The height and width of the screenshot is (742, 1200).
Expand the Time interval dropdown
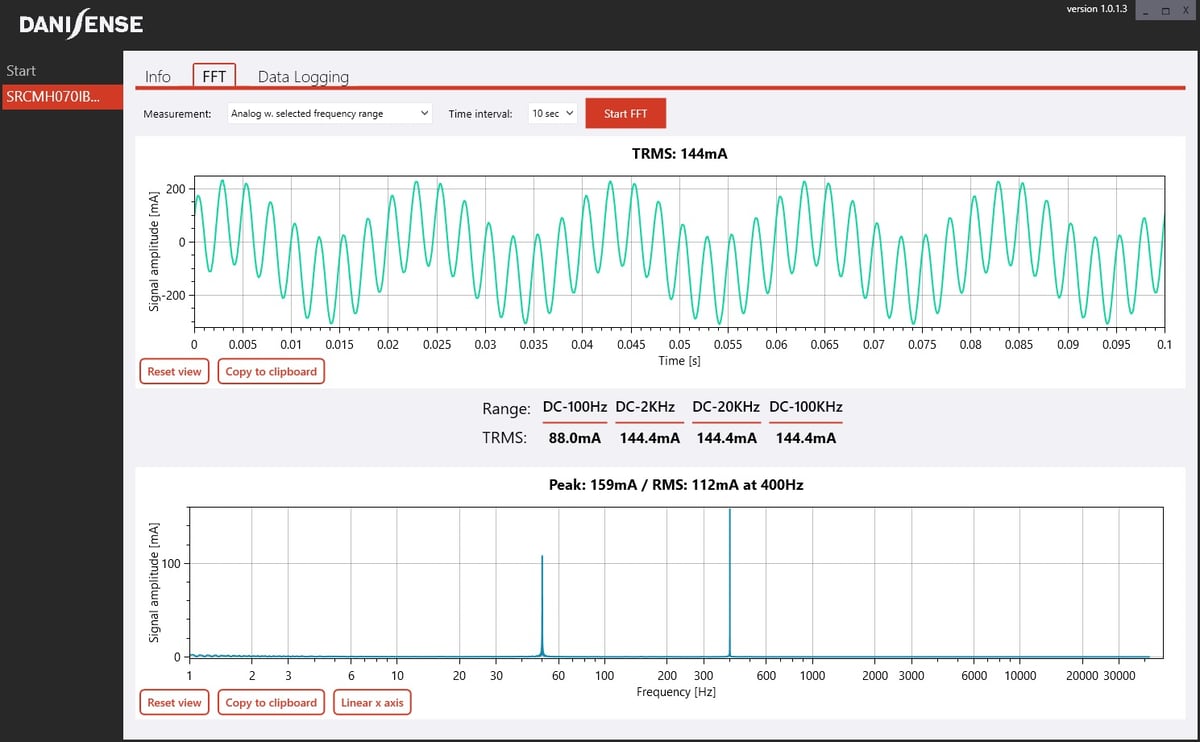coord(552,113)
